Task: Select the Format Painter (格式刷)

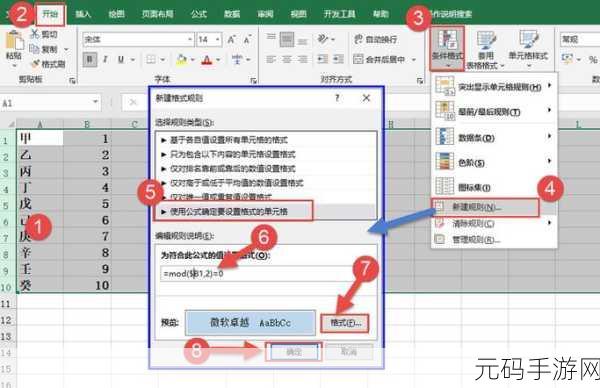Action: pyautogui.click(x=48, y=64)
